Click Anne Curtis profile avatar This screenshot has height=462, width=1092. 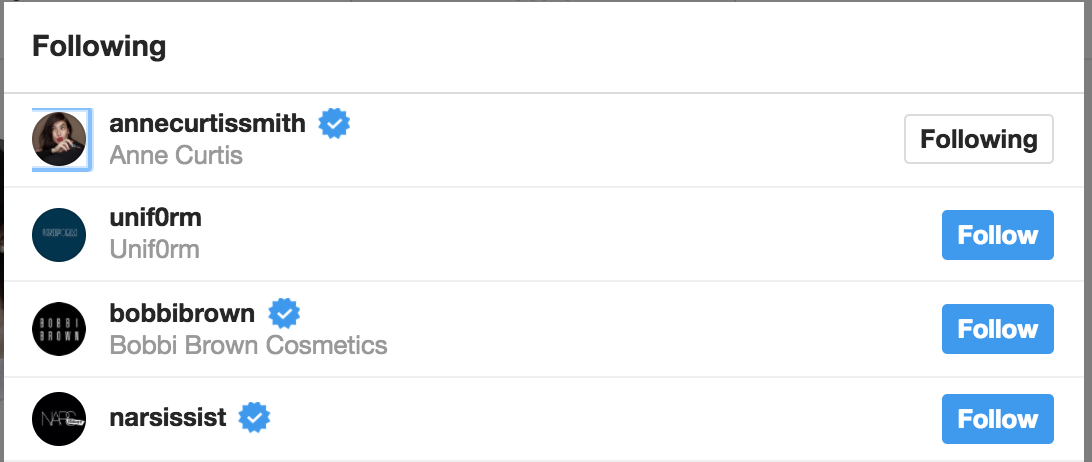59,139
